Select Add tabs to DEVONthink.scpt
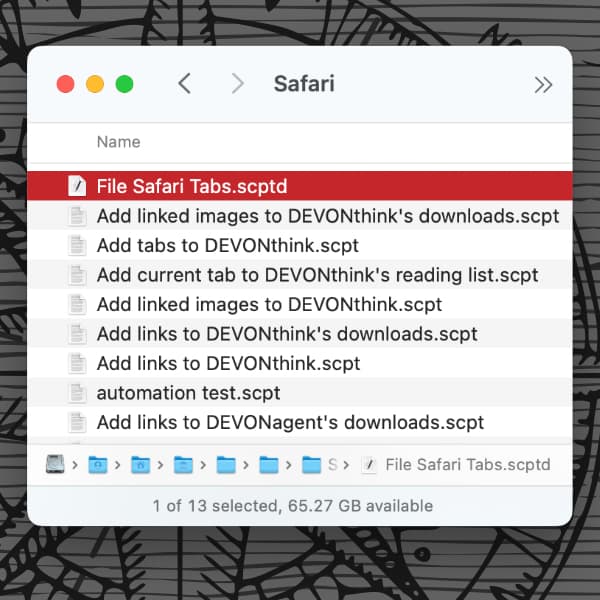 tap(300, 245)
